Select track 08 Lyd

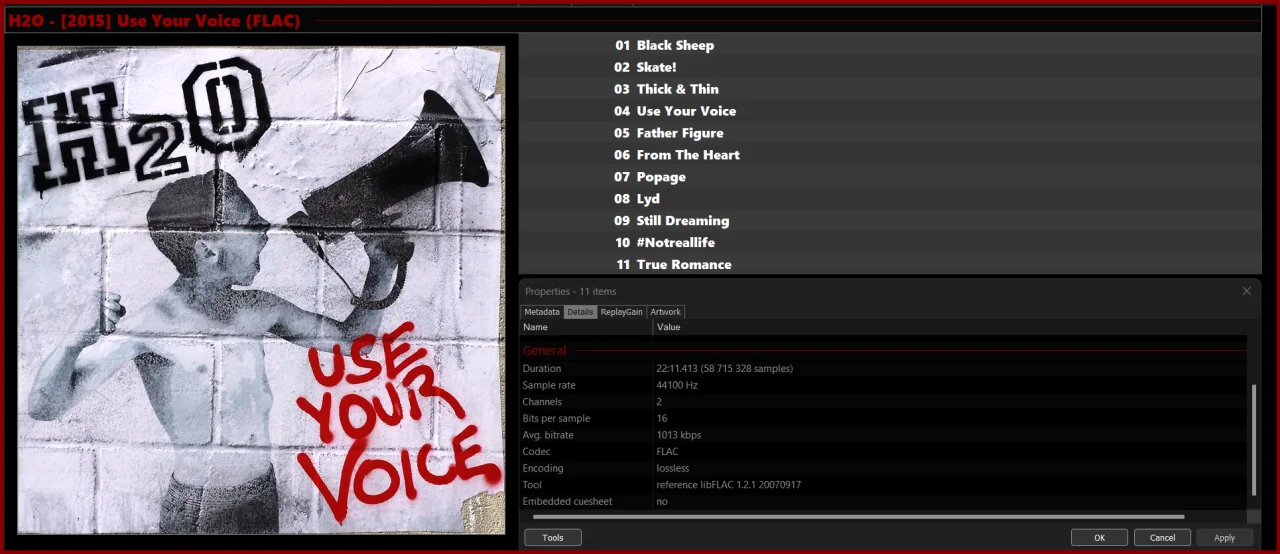(x=890, y=199)
